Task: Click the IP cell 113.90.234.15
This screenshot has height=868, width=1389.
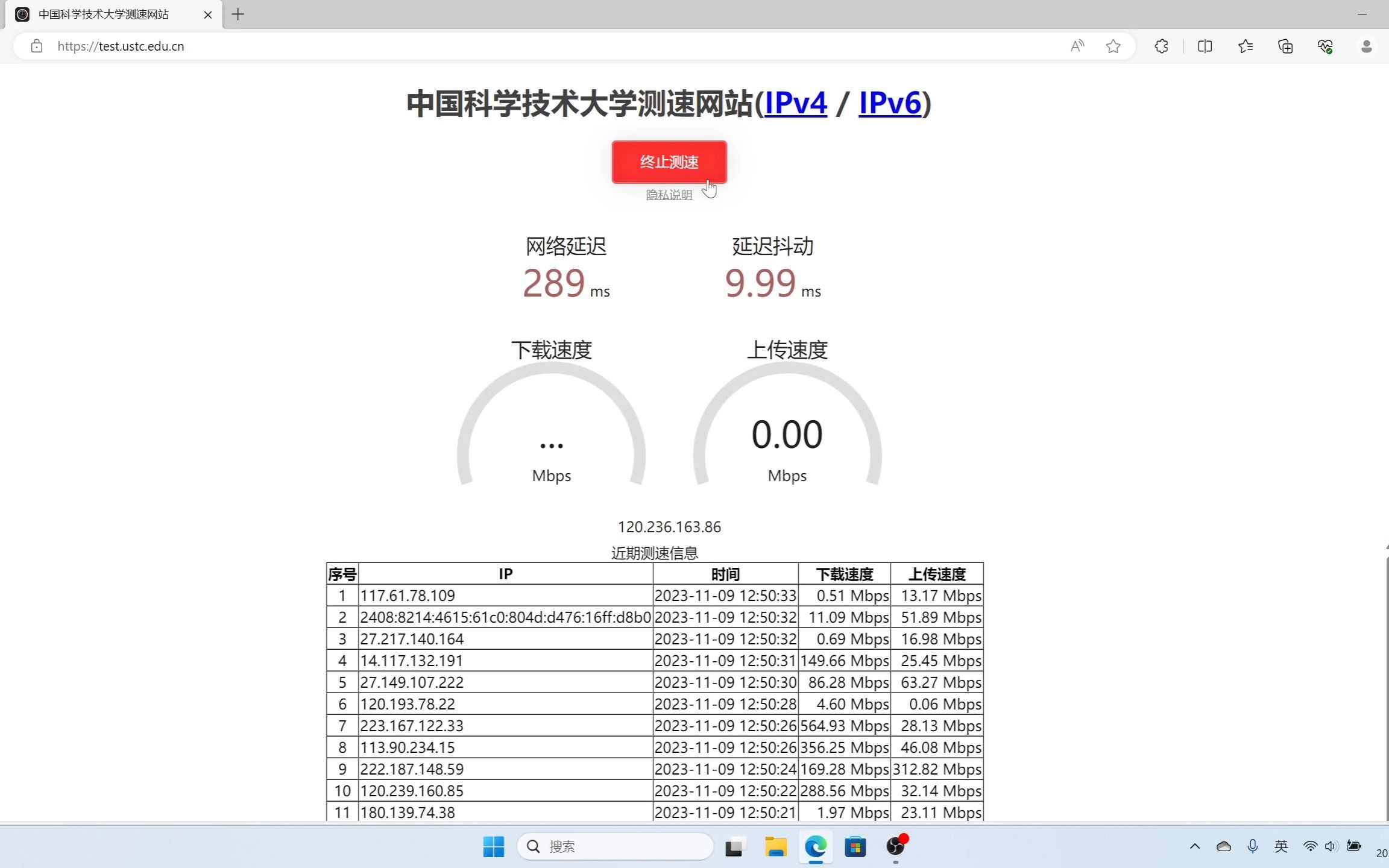Action: point(506,747)
